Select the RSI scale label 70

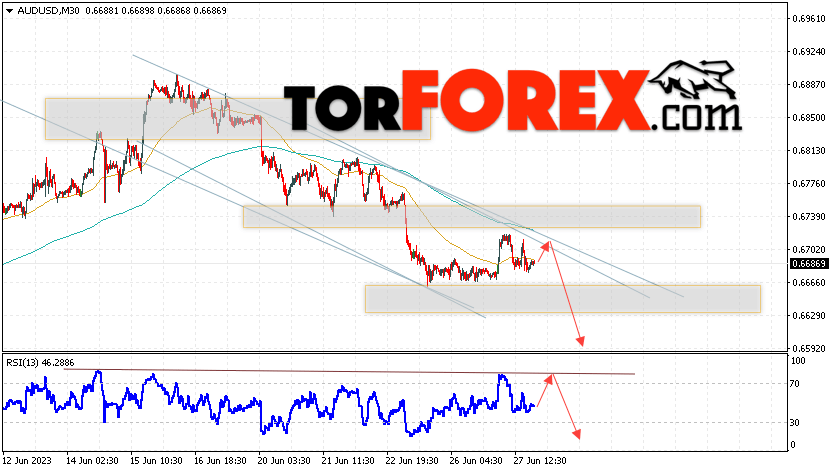coord(795,383)
